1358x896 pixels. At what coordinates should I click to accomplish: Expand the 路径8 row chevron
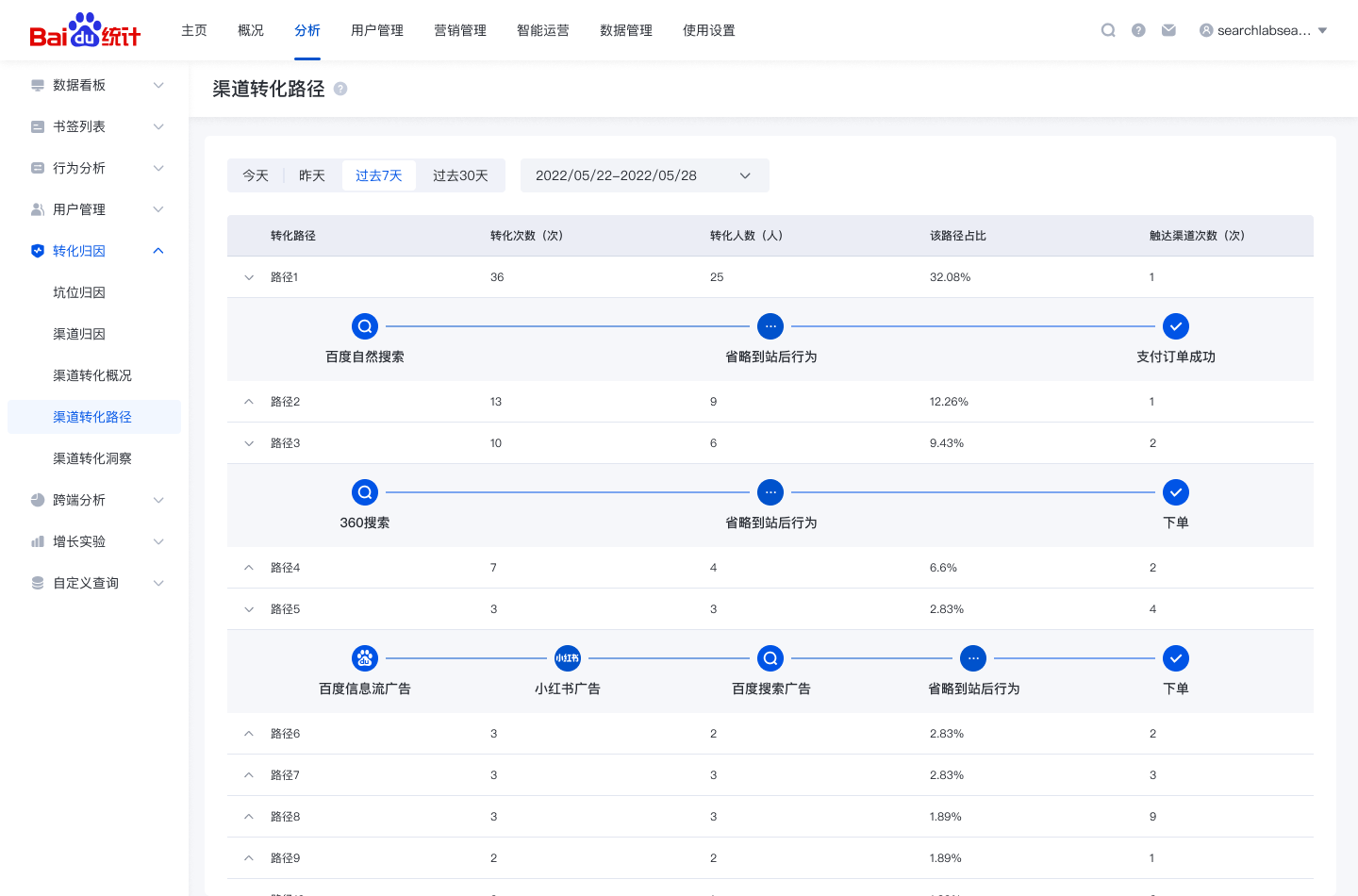click(249, 817)
